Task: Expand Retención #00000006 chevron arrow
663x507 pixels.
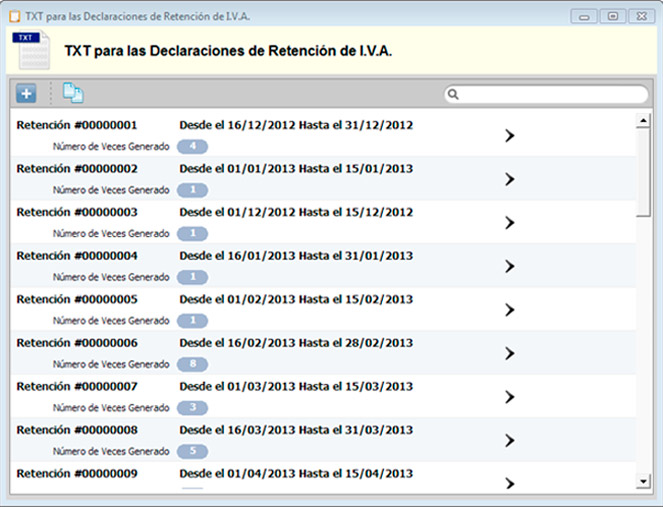Action: point(509,353)
